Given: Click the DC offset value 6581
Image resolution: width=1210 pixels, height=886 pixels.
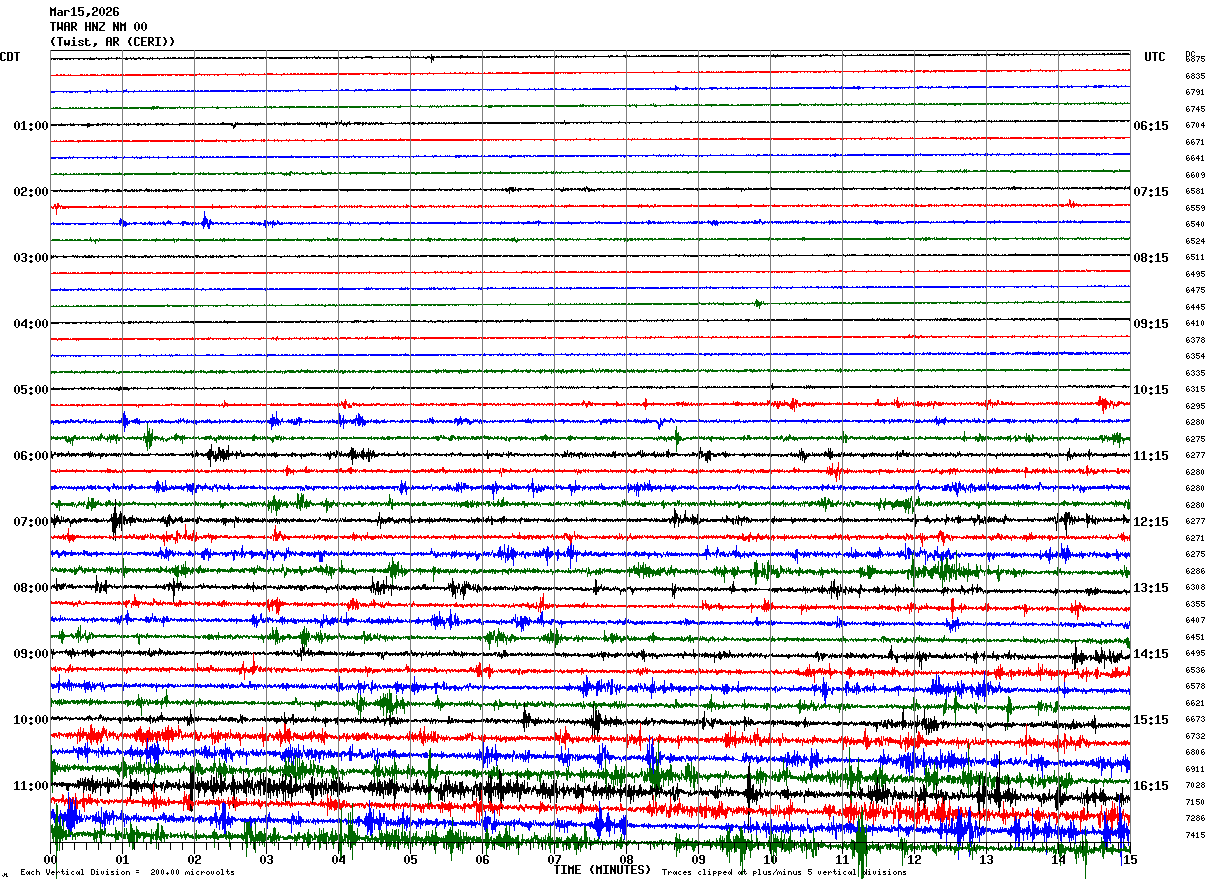Looking at the screenshot, I should tap(1195, 192).
